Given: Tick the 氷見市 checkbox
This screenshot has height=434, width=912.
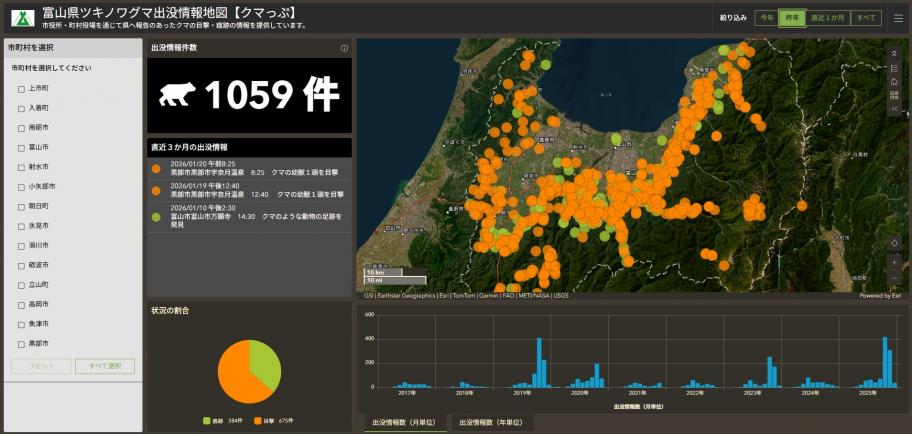Looking at the screenshot, I should pyautogui.click(x=22, y=226).
